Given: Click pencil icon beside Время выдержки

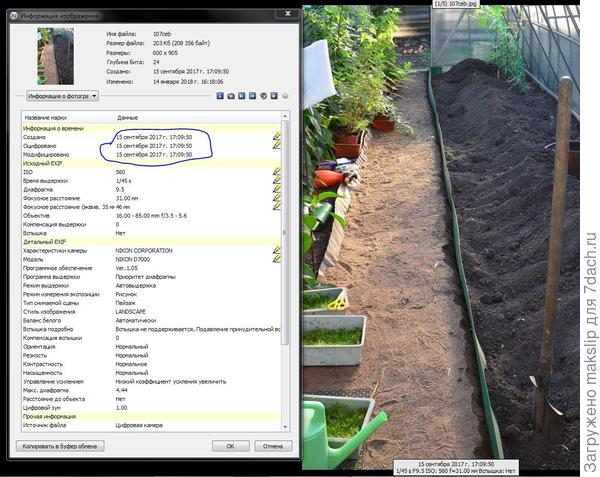Looking at the screenshot, I should (276, 180).
